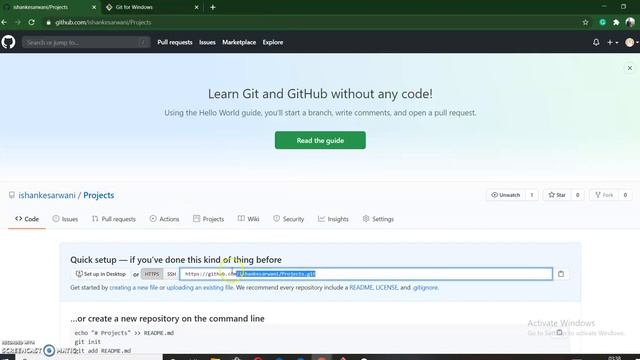Open notifications bell icon
The width and height of the screenshot is (640, 360).
596,42
